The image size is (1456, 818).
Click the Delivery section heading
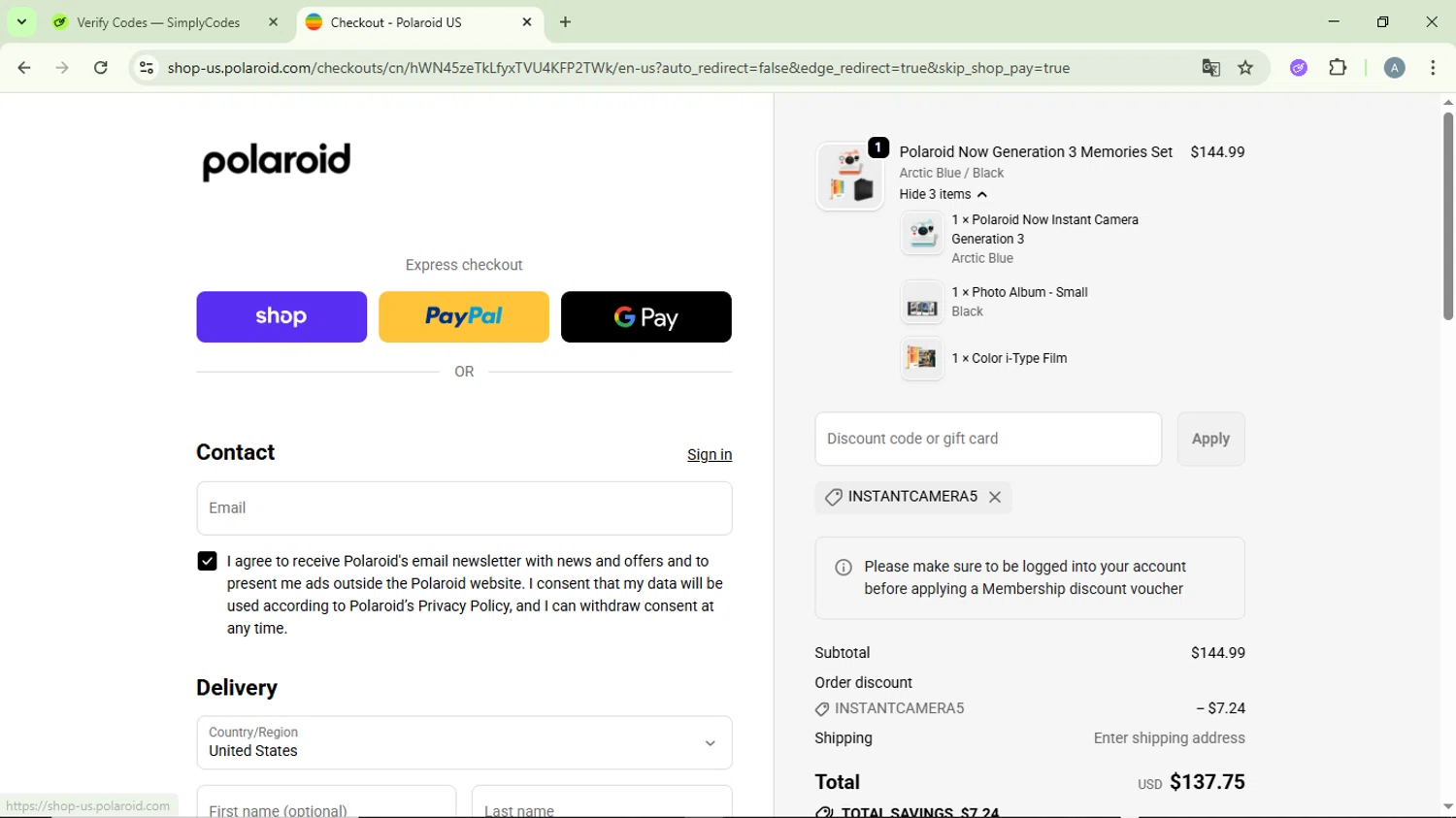237,688
